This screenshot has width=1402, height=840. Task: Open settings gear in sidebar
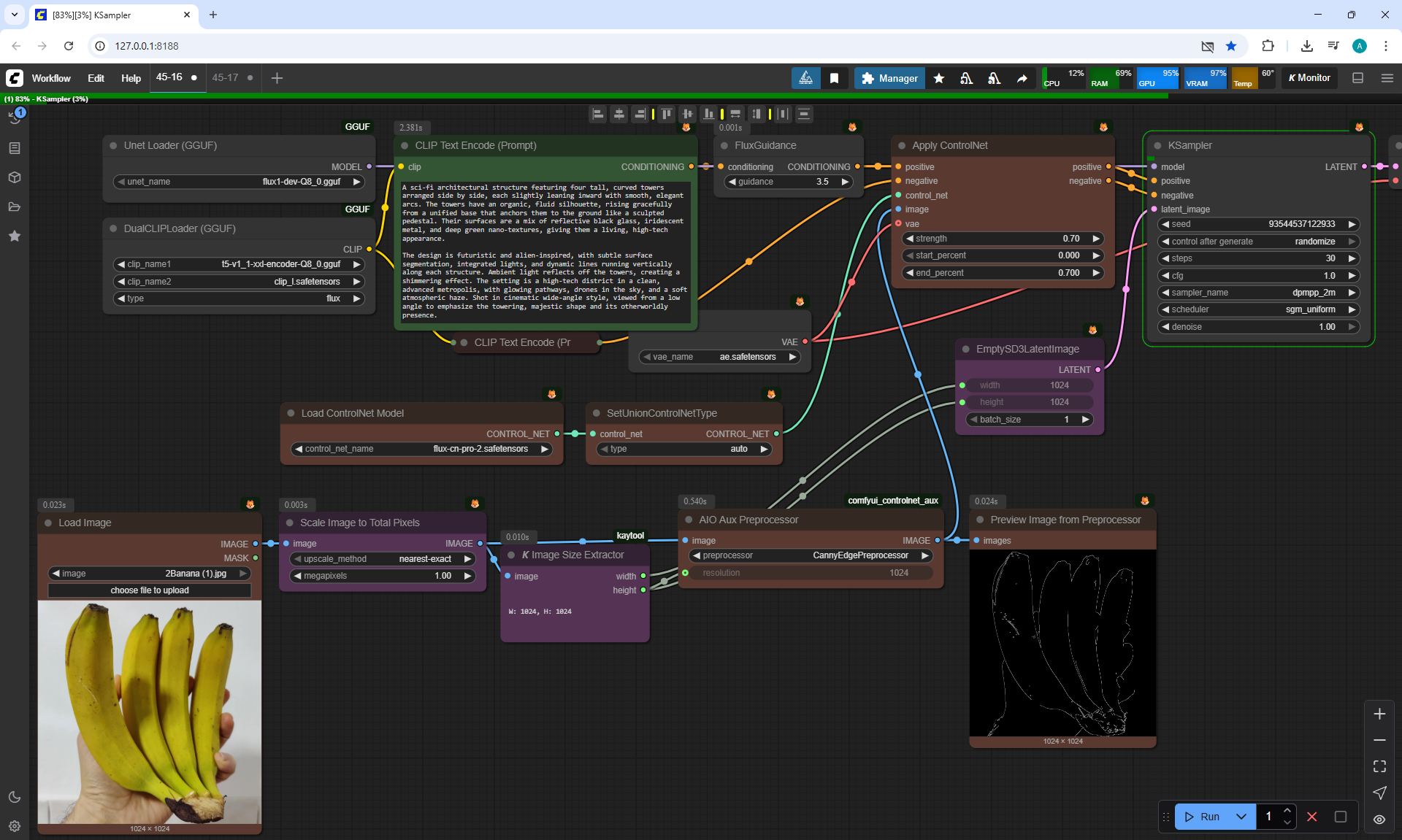pyautogui.click(x=15, y=826)
